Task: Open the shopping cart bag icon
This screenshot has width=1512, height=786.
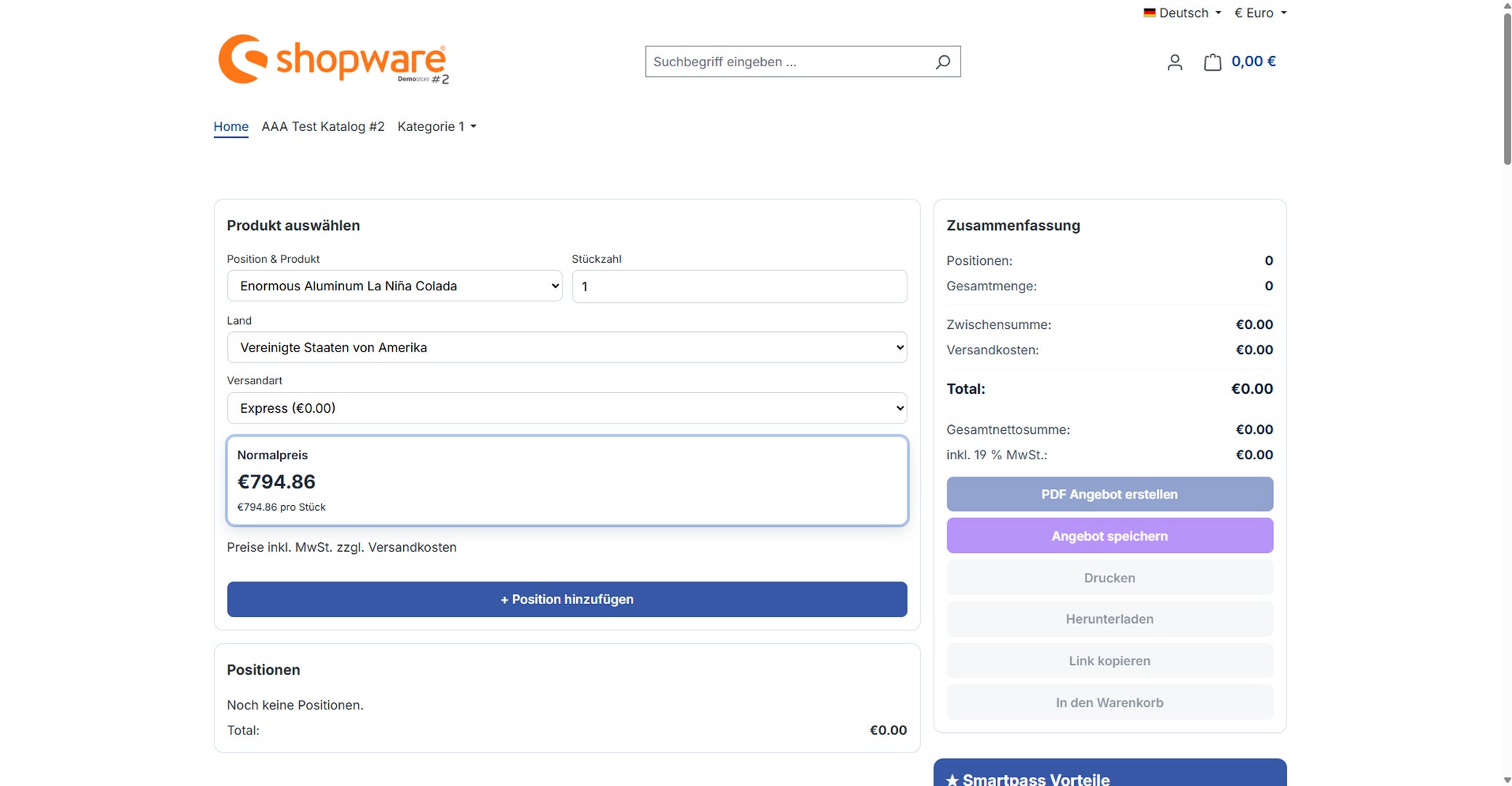Action: click(x=1212, y=63)
